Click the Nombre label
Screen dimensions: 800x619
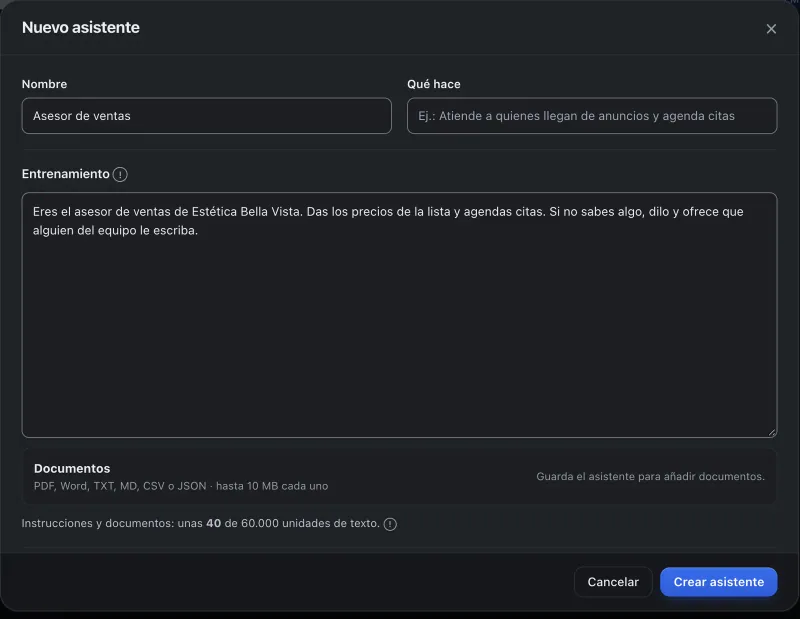[x=44, y=84]
